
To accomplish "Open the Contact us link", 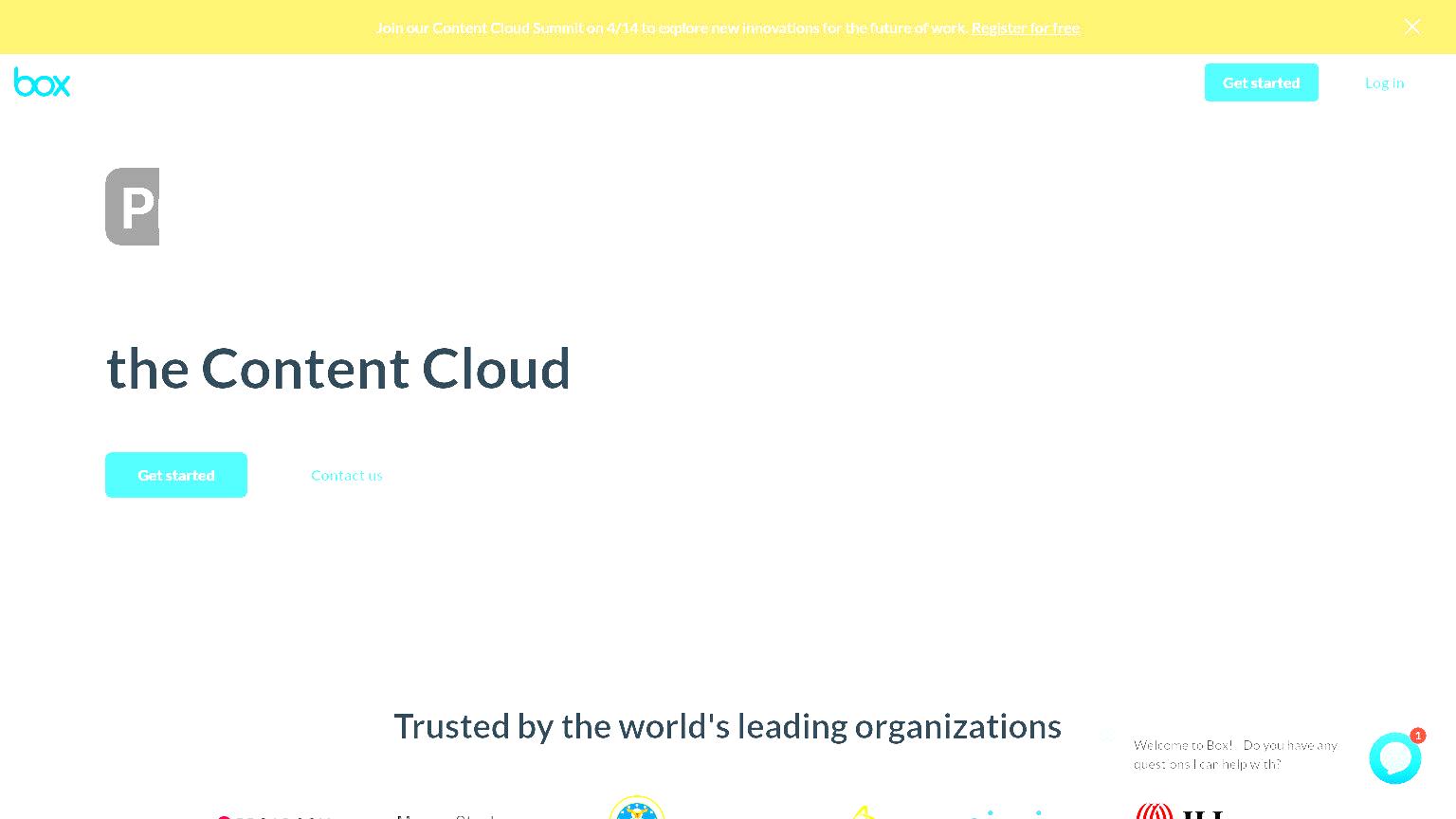I will [x=347, y=475].
